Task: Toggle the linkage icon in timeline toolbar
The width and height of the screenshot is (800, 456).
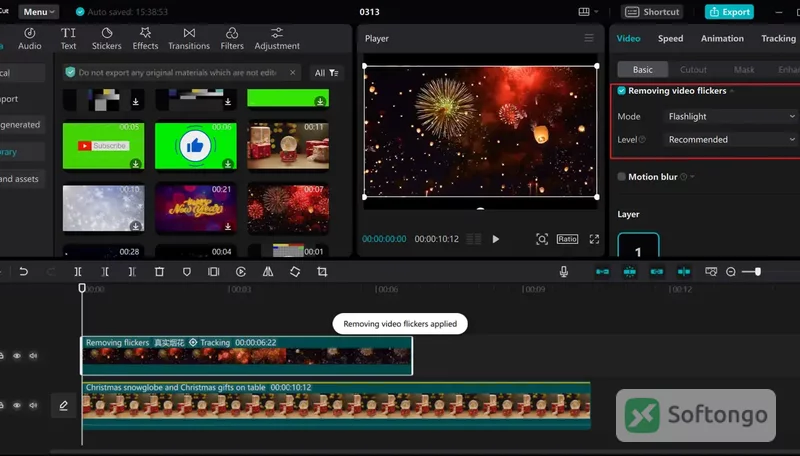Action: pos(657,272)
